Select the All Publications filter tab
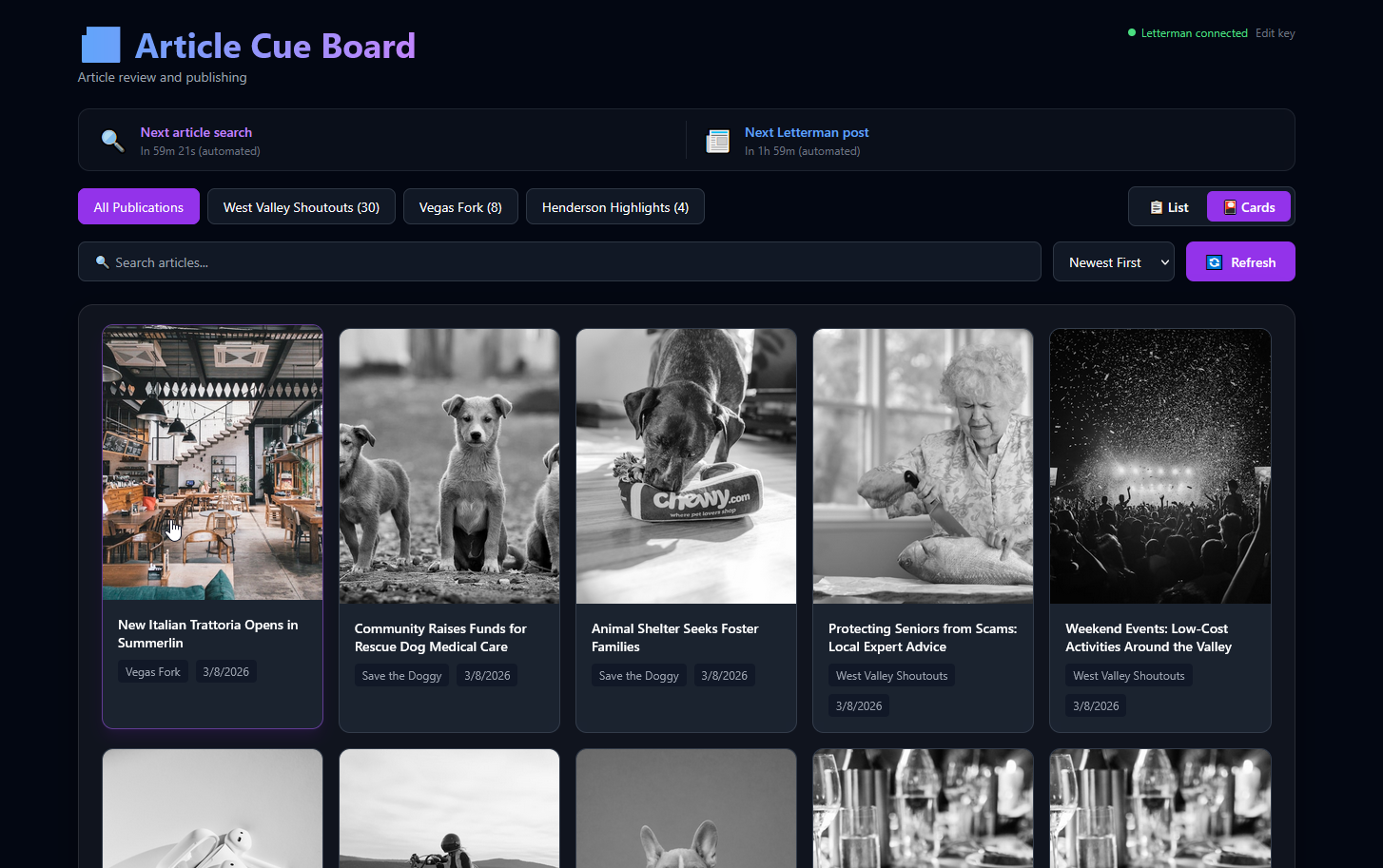This screenshot has width=1383, height=868. pyautogui.click(x=139, y=207)
